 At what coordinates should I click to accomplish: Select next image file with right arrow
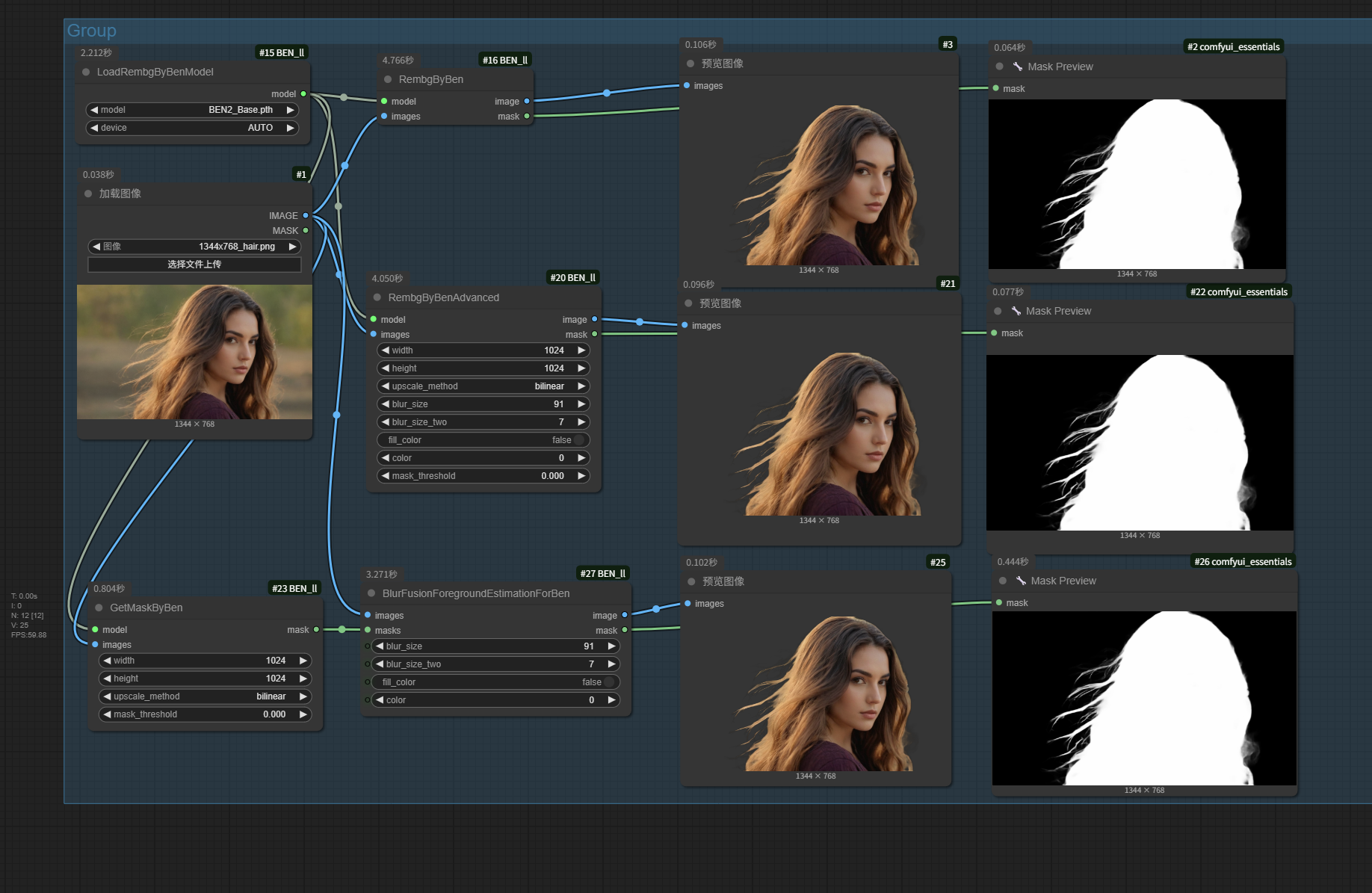[x=293, y=247]
